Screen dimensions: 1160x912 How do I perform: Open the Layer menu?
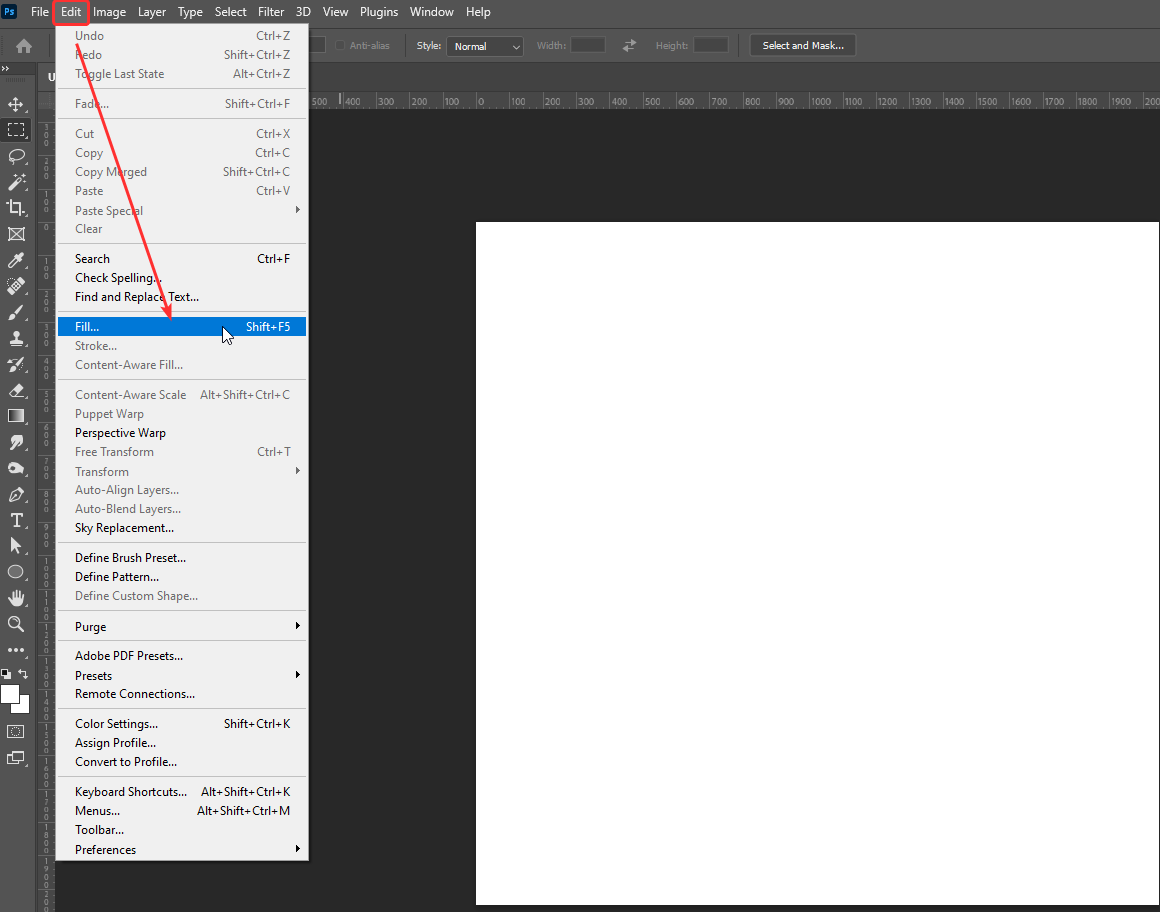[152, 12]
